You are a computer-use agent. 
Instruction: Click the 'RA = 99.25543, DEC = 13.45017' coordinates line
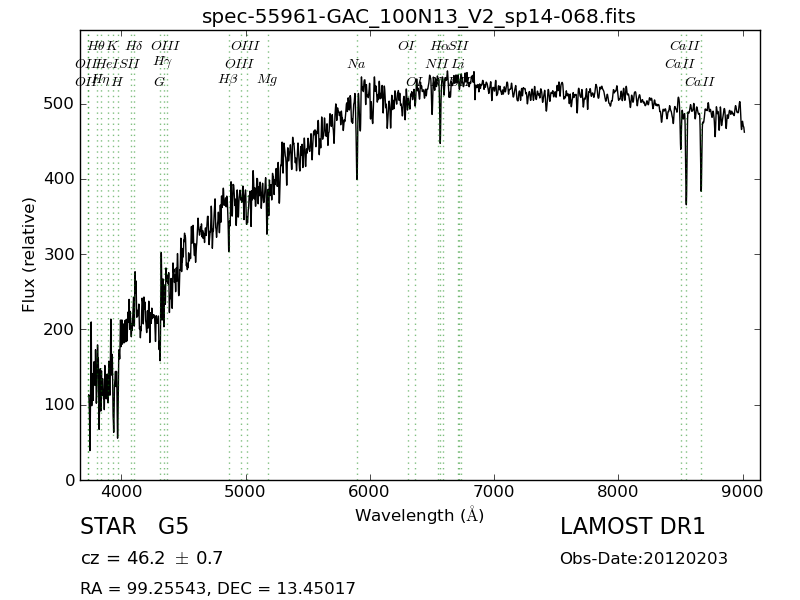click(x=218, y=588)
